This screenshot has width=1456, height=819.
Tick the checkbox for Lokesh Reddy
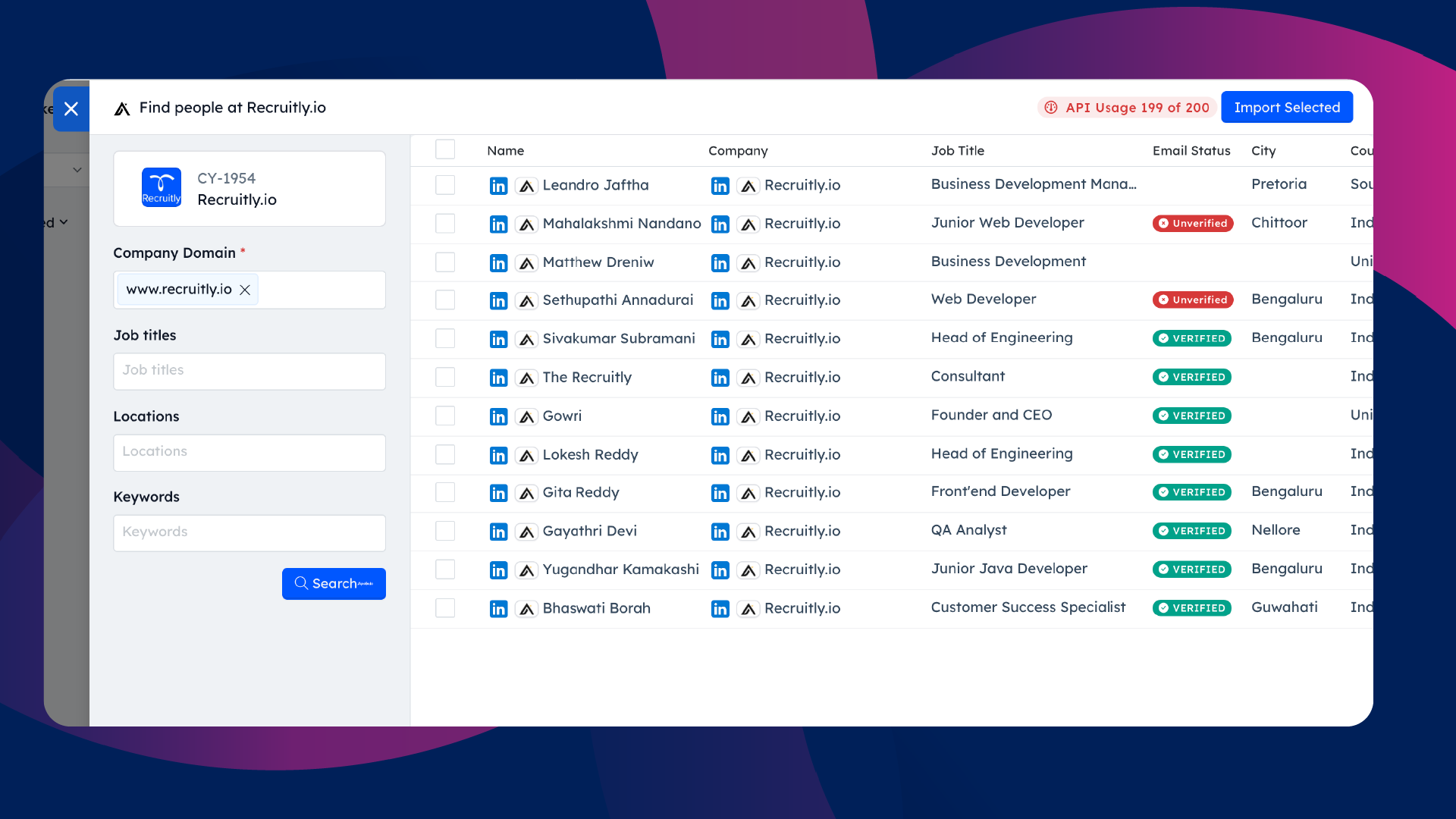point(445,454)
